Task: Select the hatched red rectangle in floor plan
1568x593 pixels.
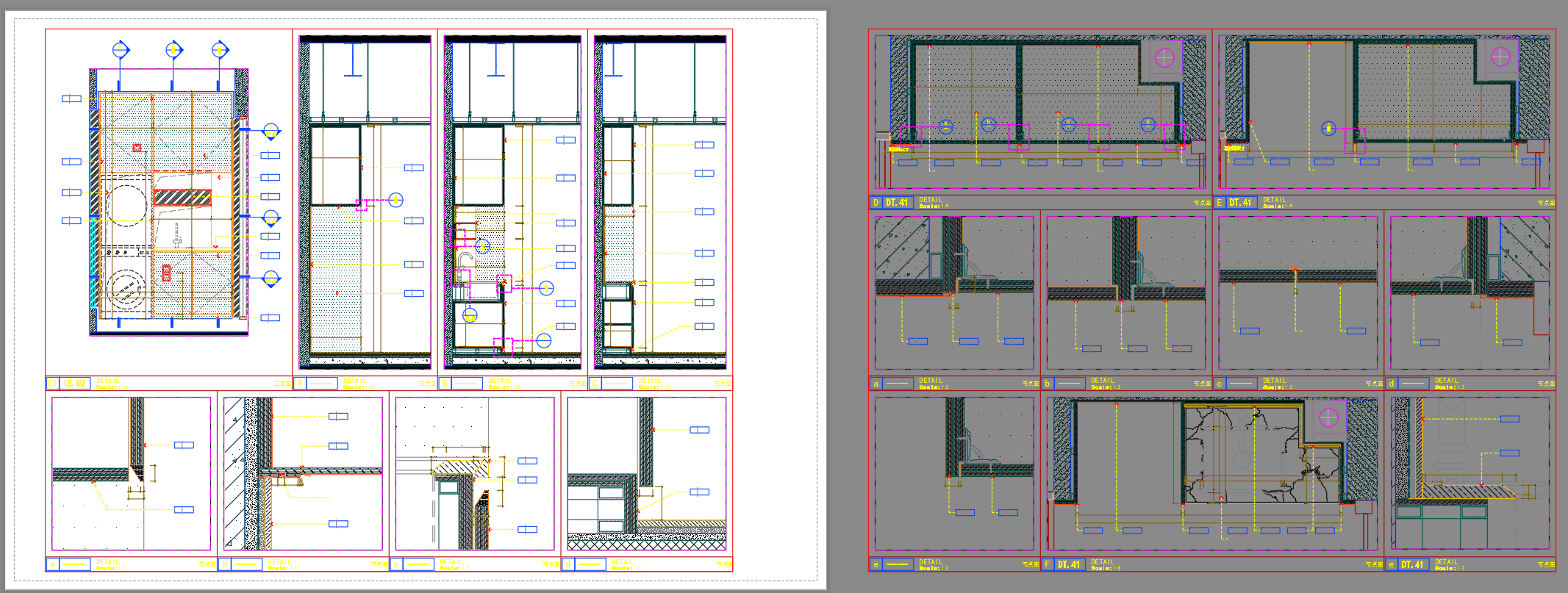Action: (182, 198)
